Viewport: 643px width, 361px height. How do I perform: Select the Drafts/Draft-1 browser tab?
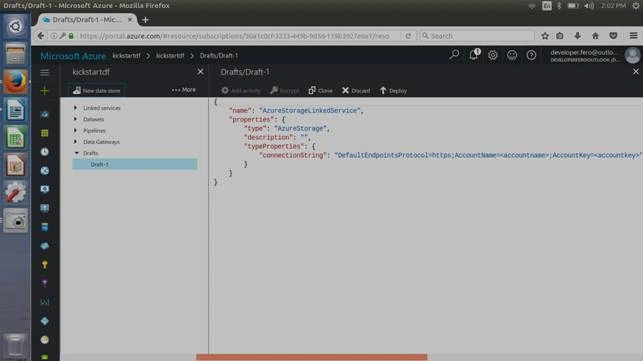[87, 20]
